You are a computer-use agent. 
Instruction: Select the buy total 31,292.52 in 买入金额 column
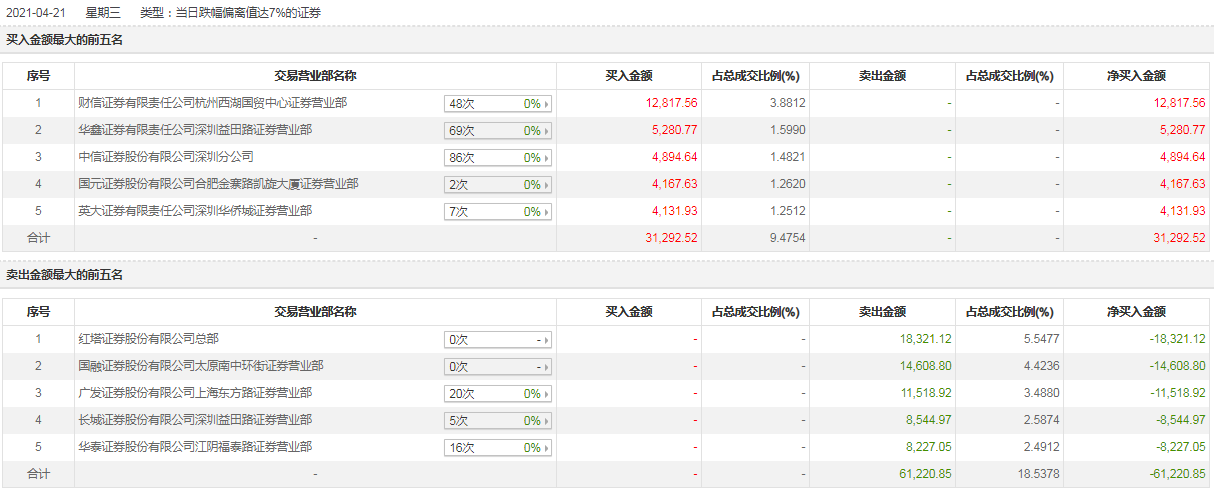pyautogui.click(x=672, y=238)
